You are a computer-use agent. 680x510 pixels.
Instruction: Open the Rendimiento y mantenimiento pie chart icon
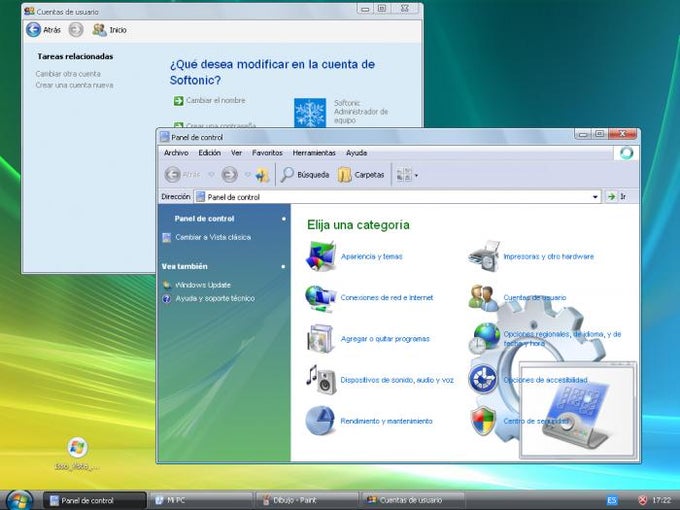pyautogui.click(x=320, y=421)
